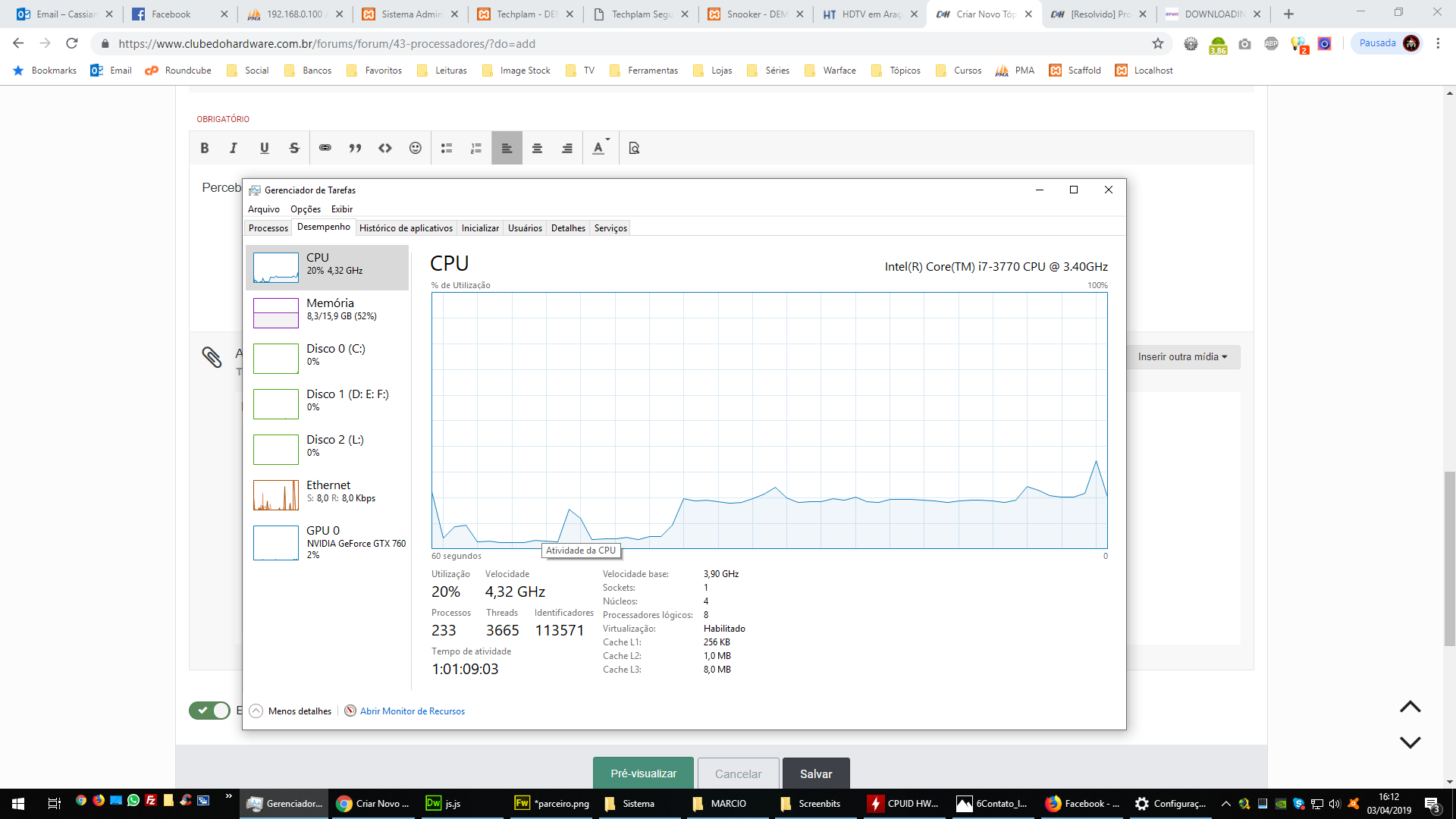Switch to the Inicializar tab

480,228
